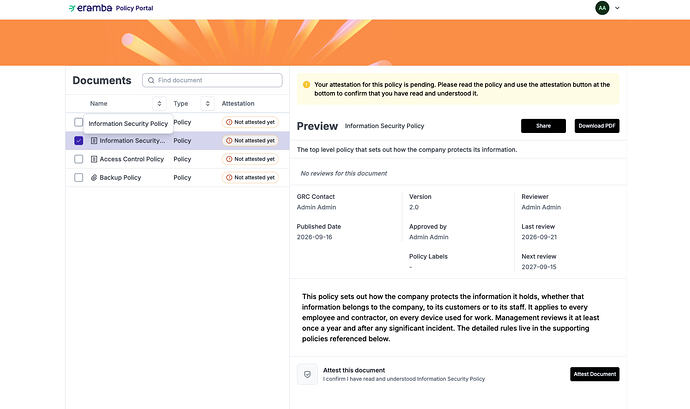Viewport: 690px width, 409px height.
Task: Click the Policy type cell of Backup Policy
Action: click(x=182, y=177)
